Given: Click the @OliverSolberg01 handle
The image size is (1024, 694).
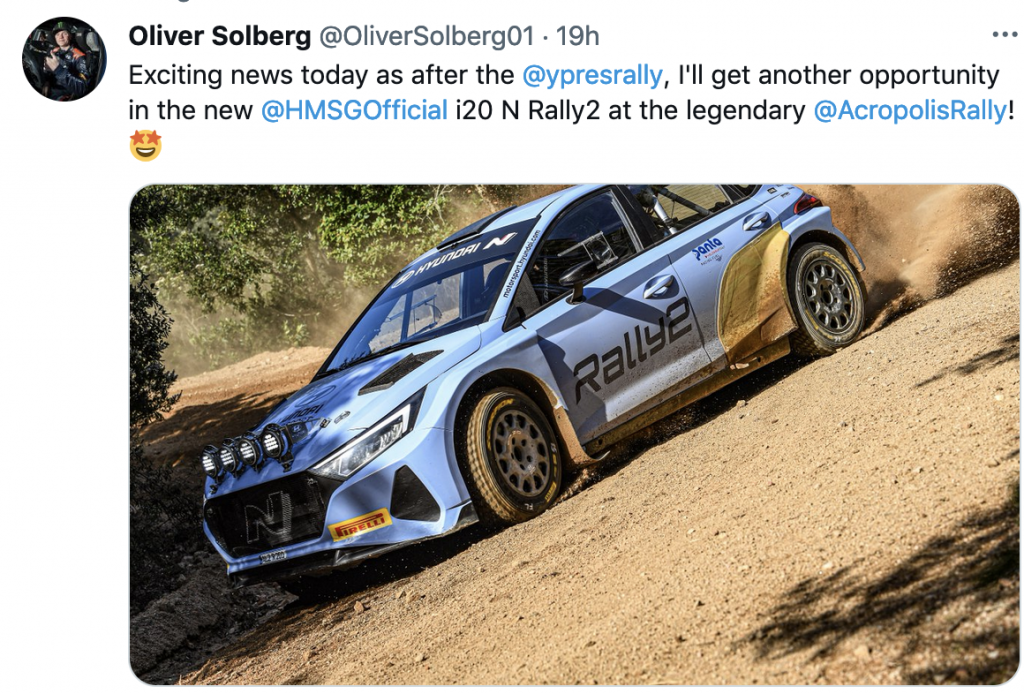Looking at the screenshot, I should [426, 36].
